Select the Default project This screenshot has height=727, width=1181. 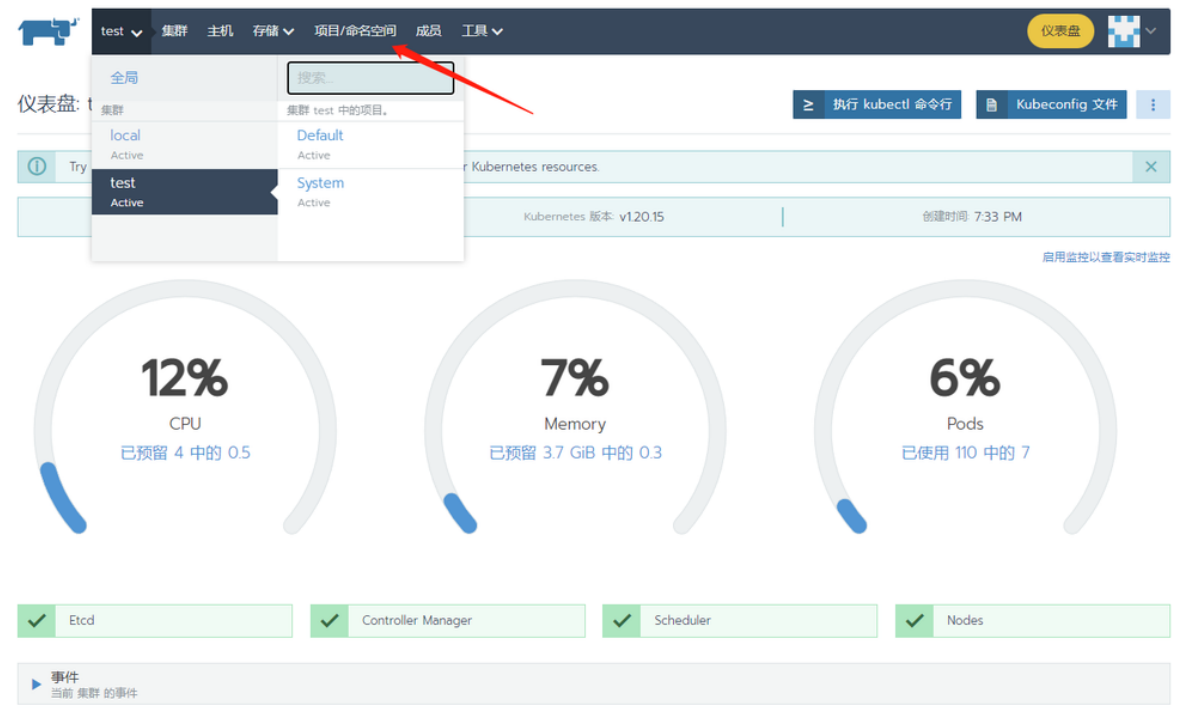(320, 136)
